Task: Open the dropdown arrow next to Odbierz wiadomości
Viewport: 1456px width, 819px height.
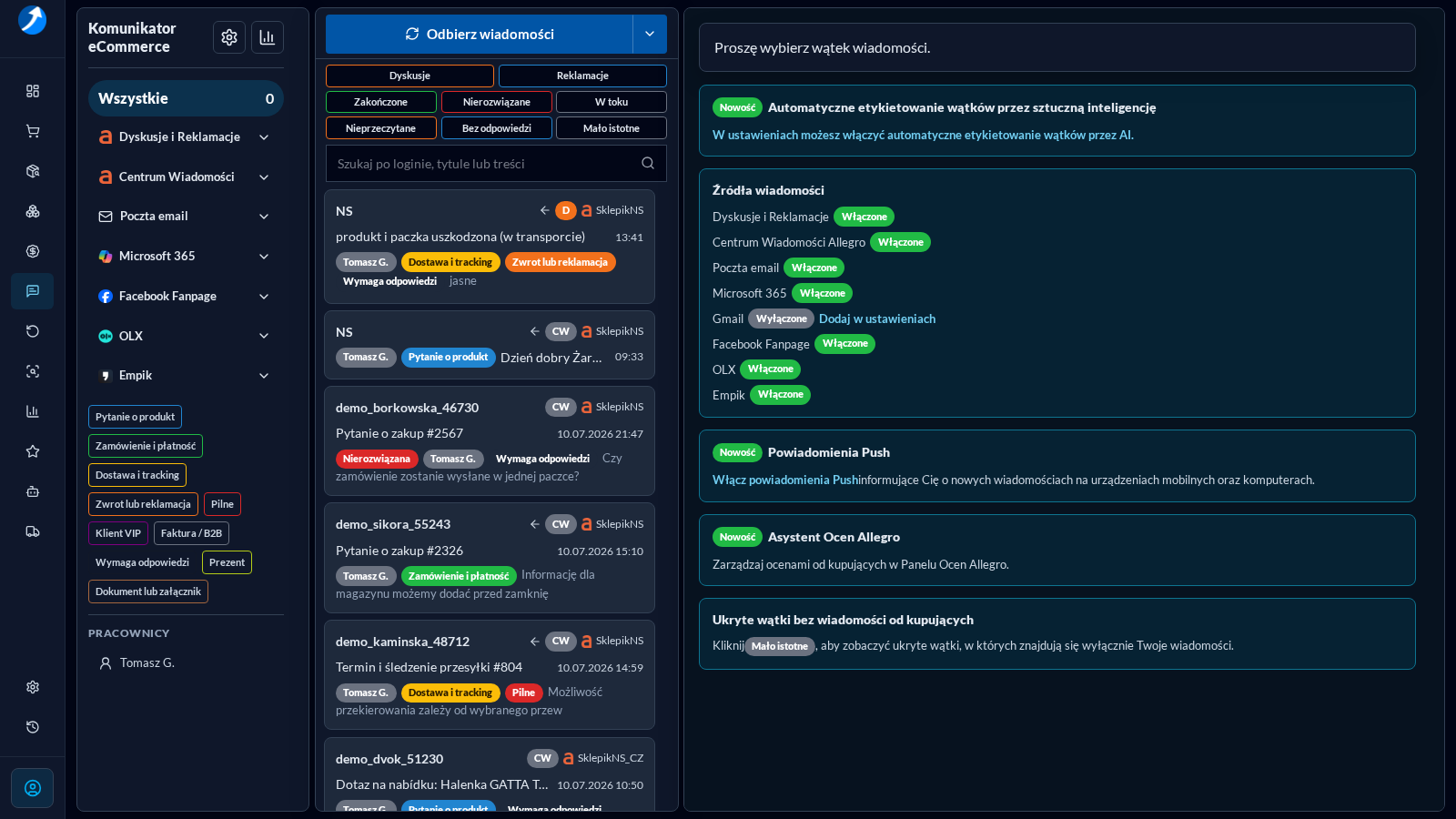Action: click(650, 35)
